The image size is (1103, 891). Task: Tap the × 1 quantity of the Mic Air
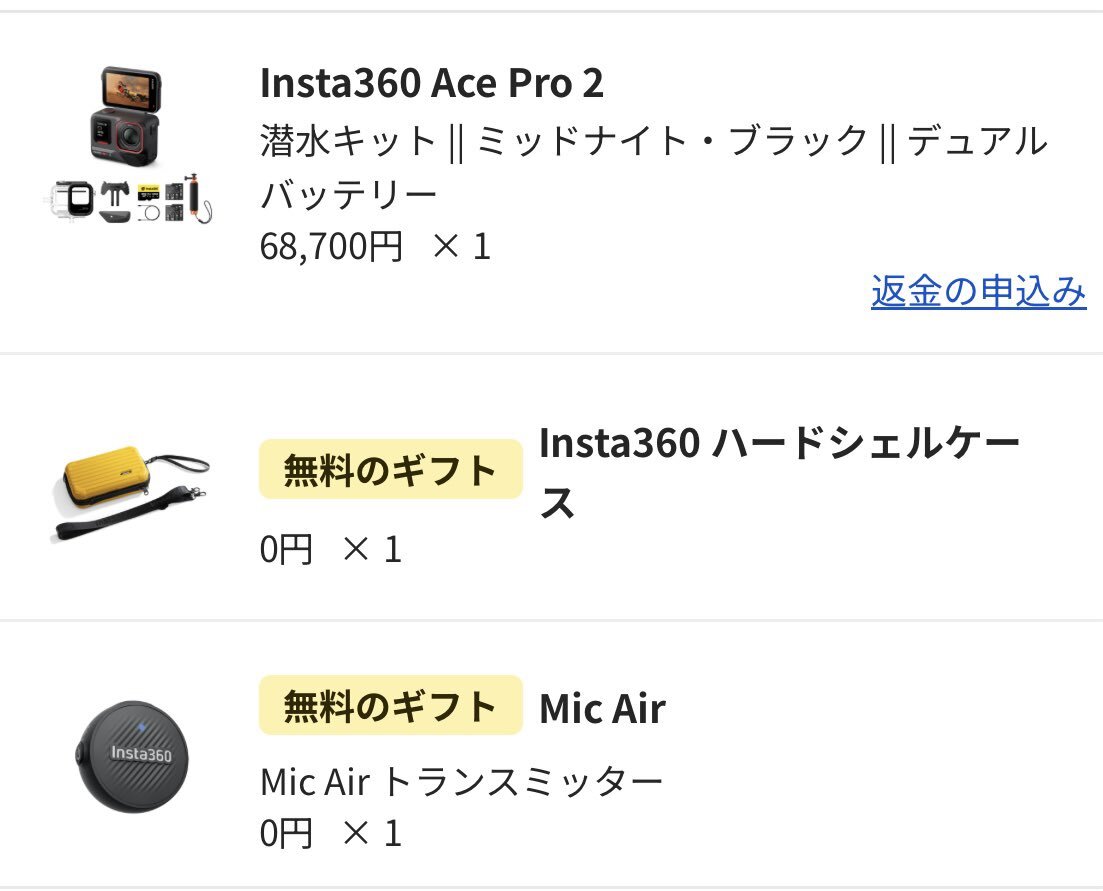(371, 833)
